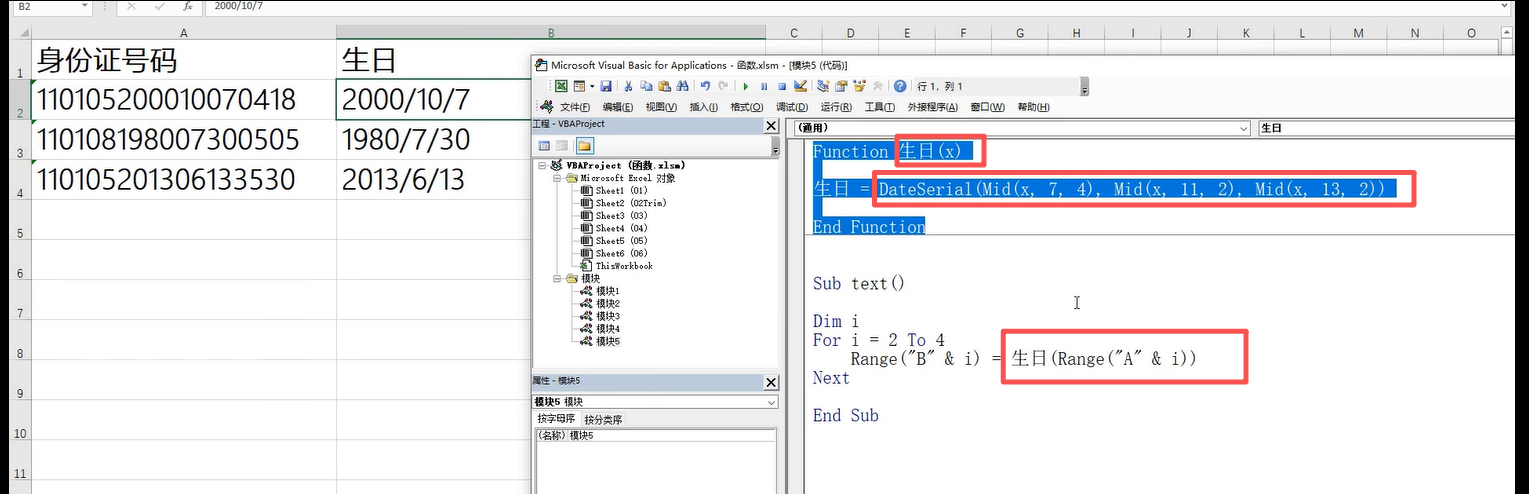
Task: Open the 外接程序(A) menu
Action: tap(932, 107)
